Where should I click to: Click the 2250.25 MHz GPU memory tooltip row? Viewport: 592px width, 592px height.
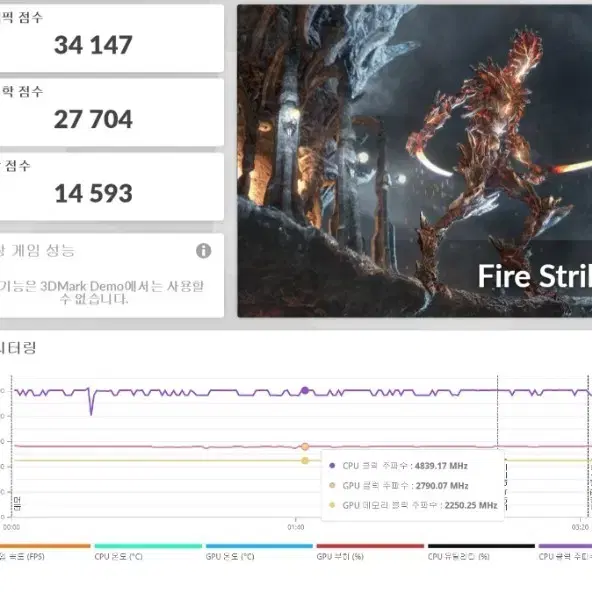(413, 505)
